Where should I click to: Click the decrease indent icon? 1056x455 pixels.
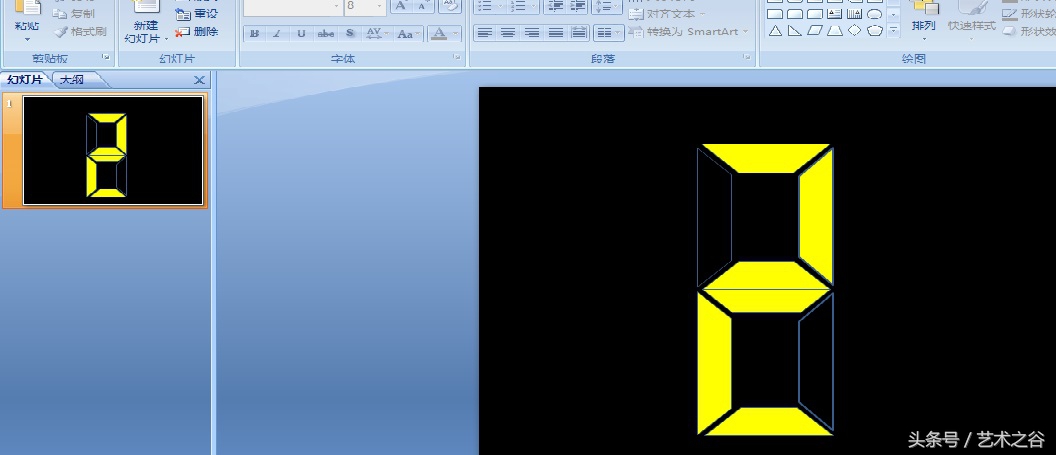[556, 6]
